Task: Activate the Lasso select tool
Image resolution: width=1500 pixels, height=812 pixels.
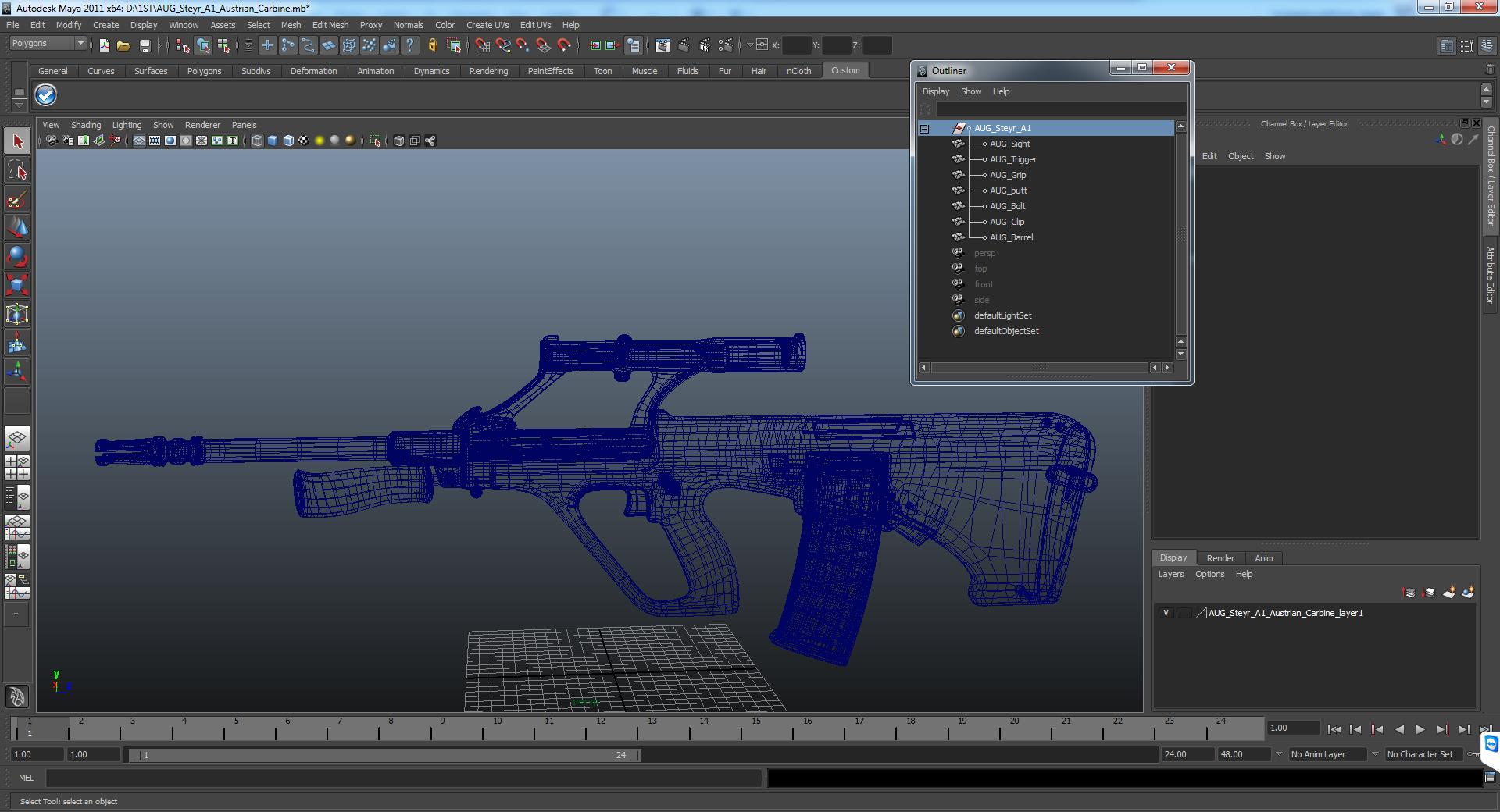Action: click(17, 170)
